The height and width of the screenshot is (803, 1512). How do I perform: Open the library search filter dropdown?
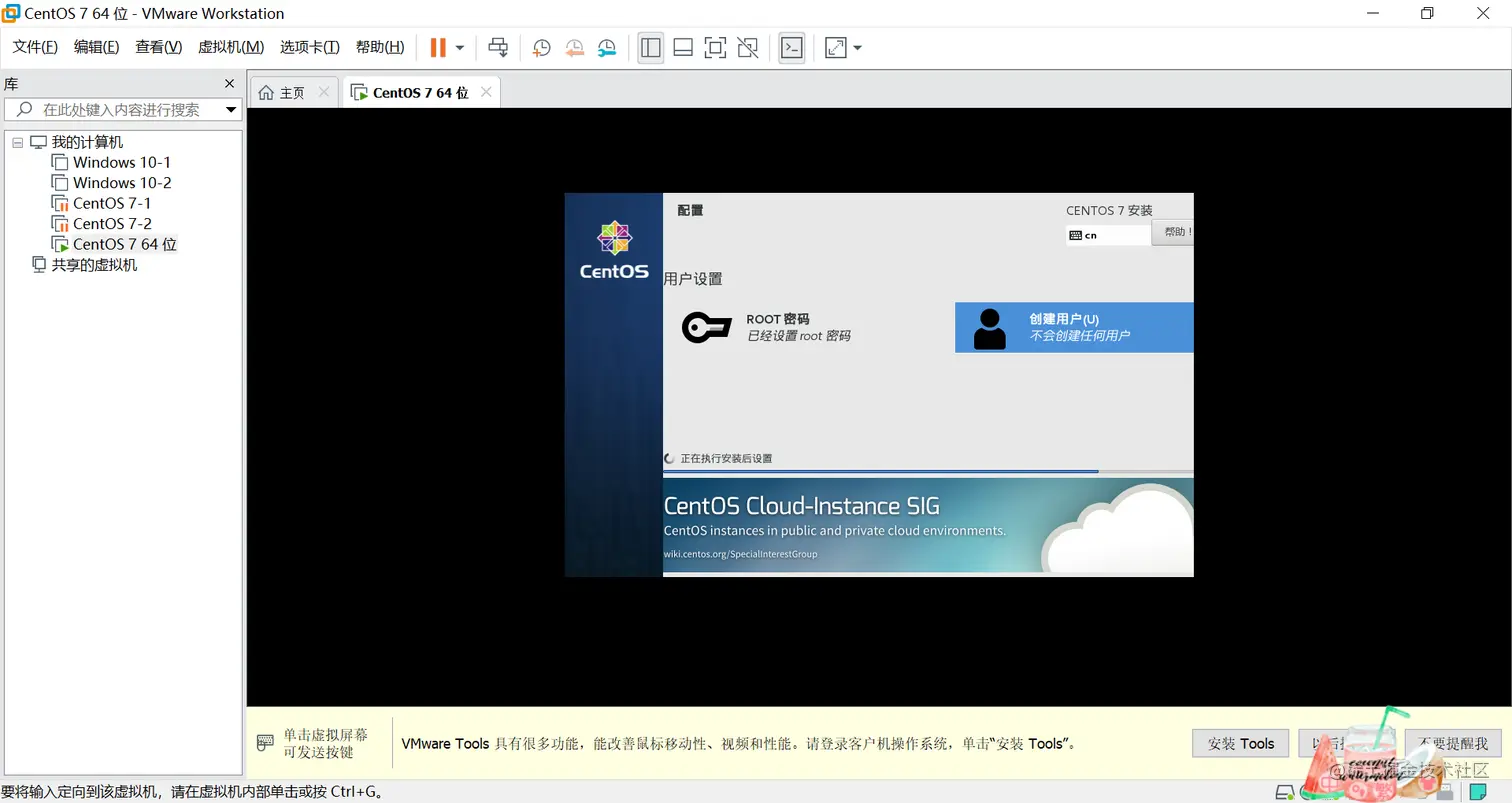point(231,110)
